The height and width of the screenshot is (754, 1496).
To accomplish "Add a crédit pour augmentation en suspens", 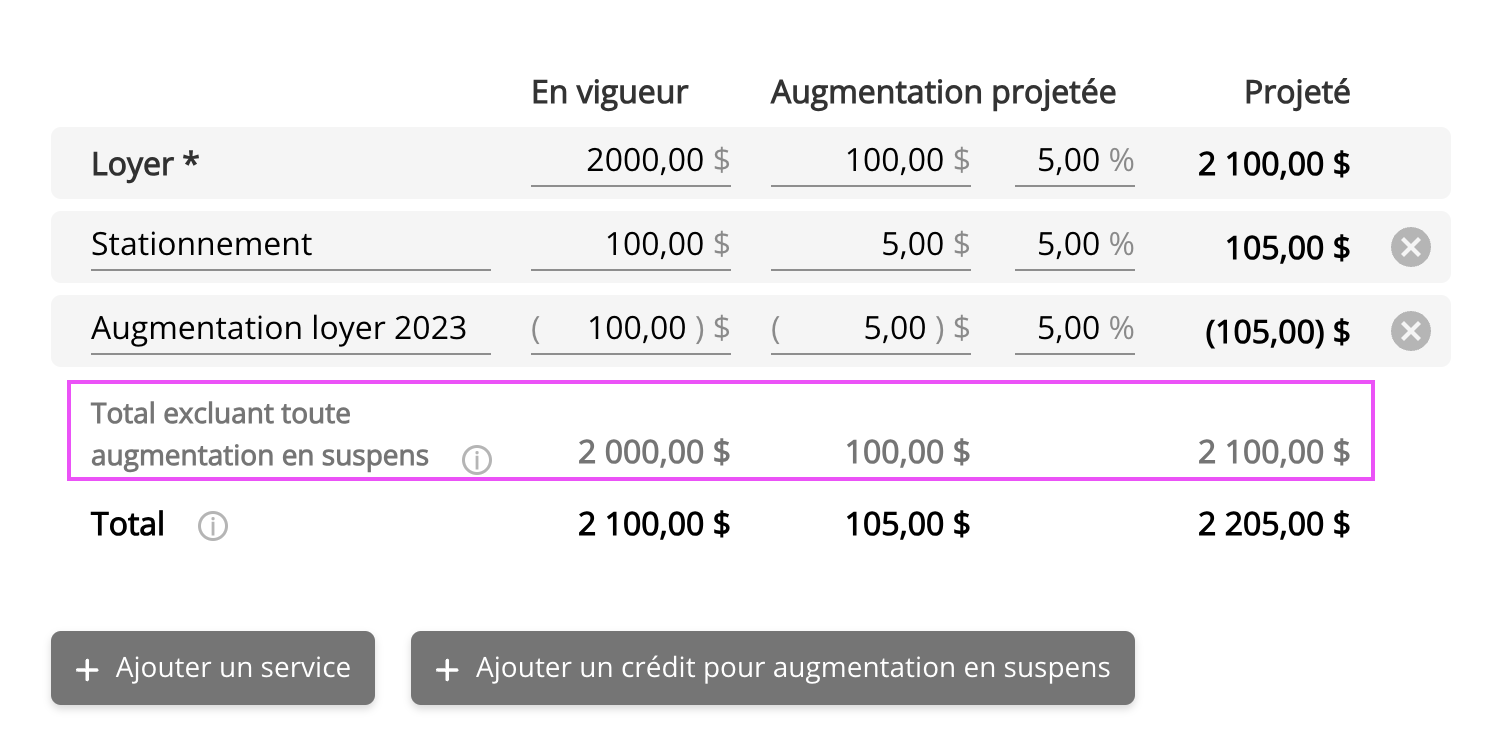I will coord(772,668).
